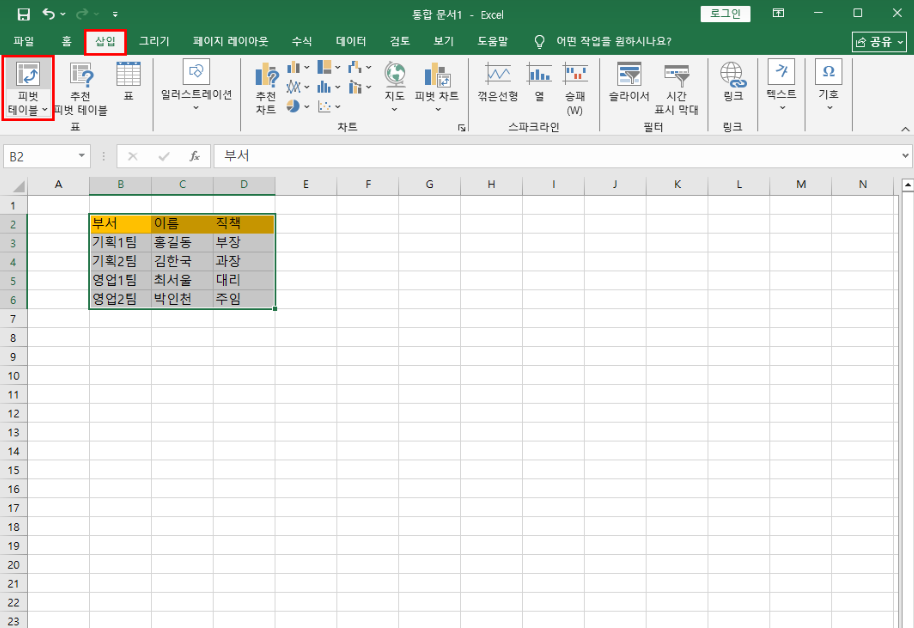Open the PivotChart (피벗 차트) icon
The width and height of the screenshot is (914, 628).
[436, 76]
